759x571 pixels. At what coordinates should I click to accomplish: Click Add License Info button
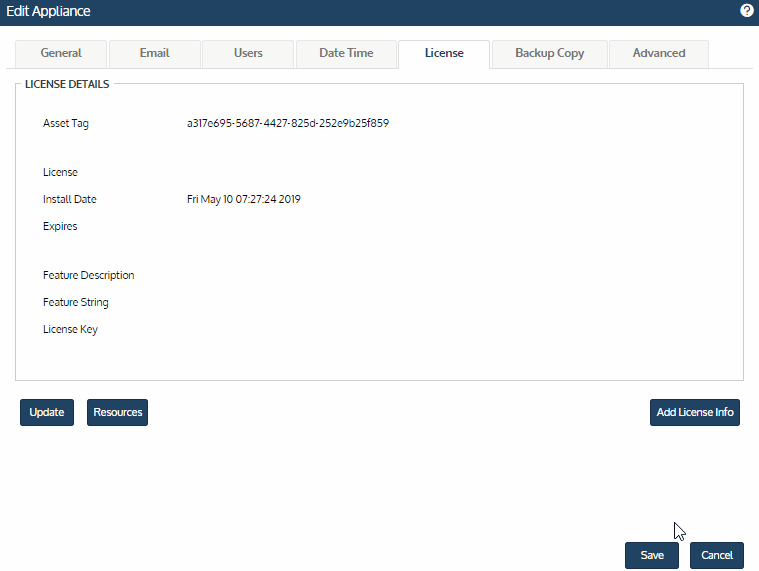[695, 412]
